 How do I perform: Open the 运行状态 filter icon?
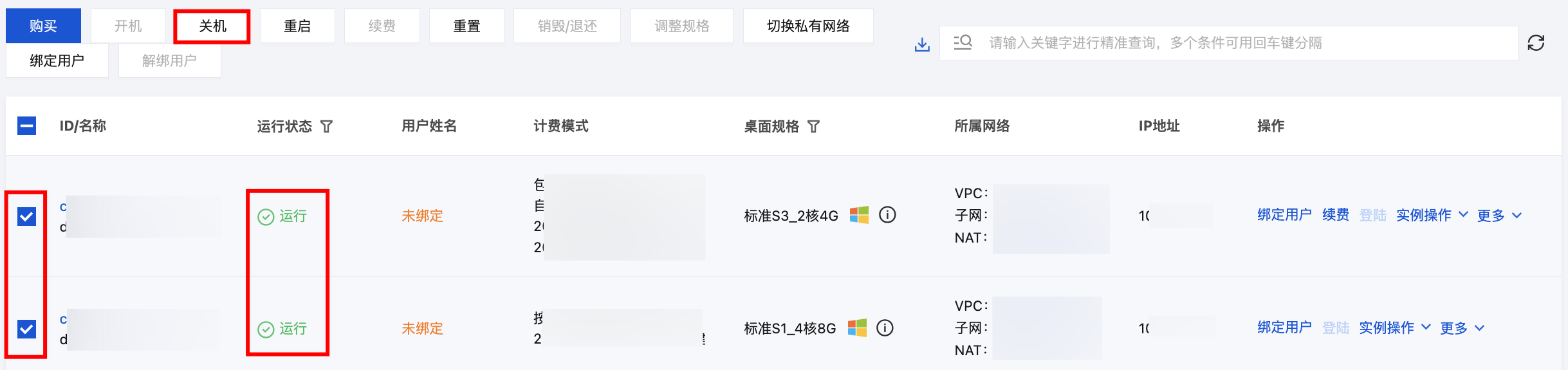tap(327, 126)
